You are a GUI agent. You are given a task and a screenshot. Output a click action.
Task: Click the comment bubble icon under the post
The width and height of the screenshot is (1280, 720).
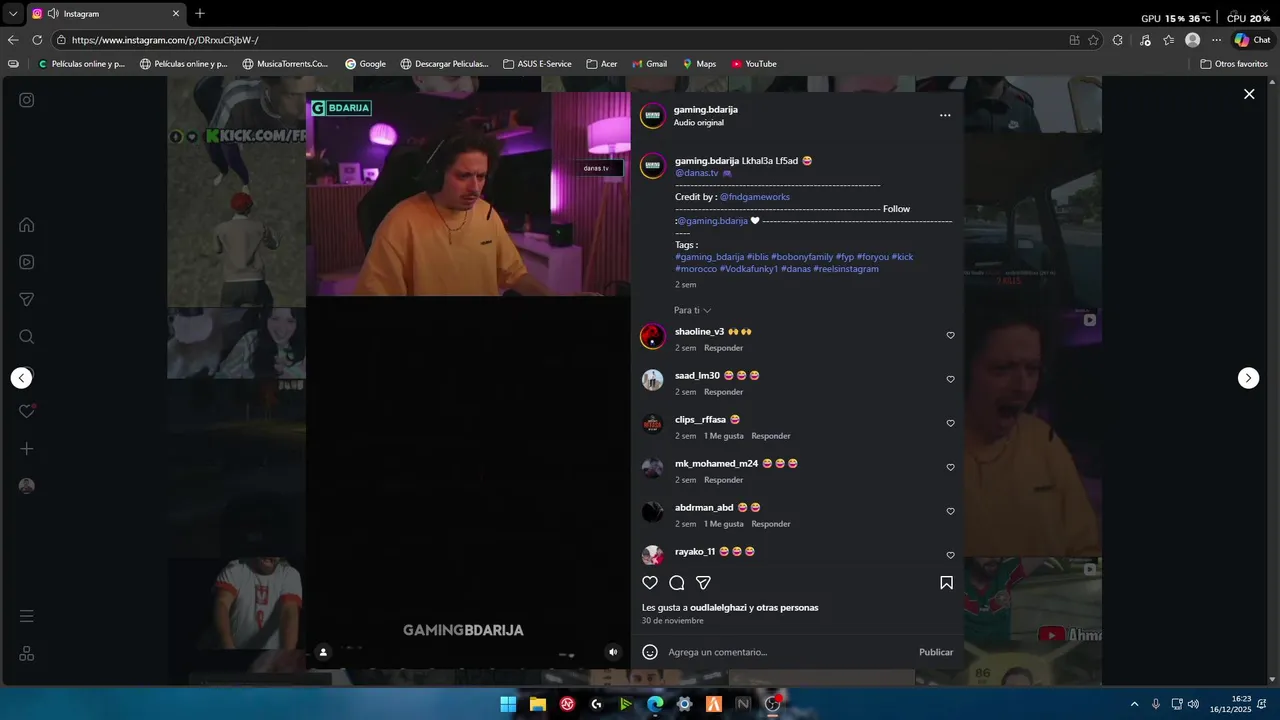click(x=677, y=583)
